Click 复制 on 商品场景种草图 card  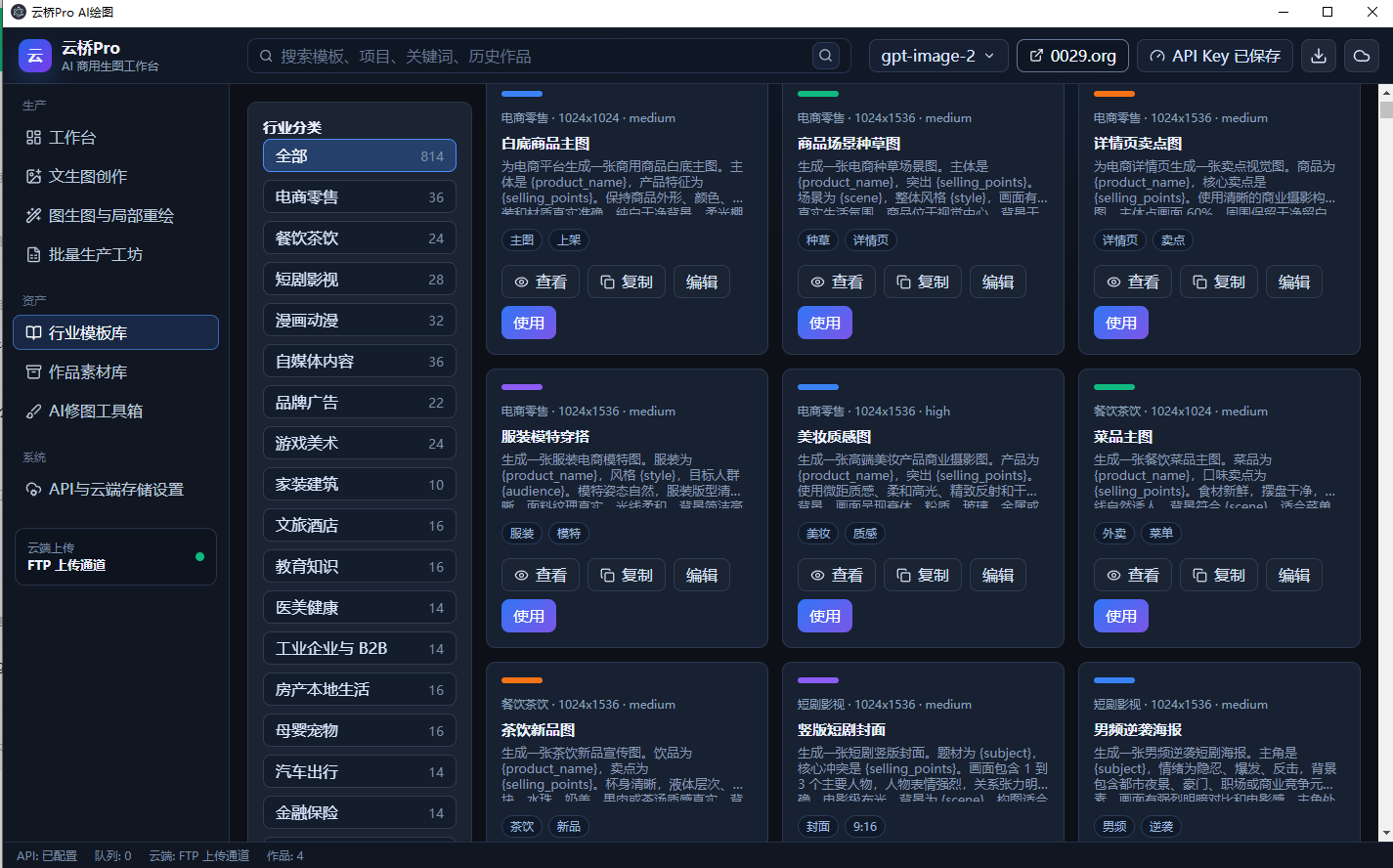(x=923, y=282)
